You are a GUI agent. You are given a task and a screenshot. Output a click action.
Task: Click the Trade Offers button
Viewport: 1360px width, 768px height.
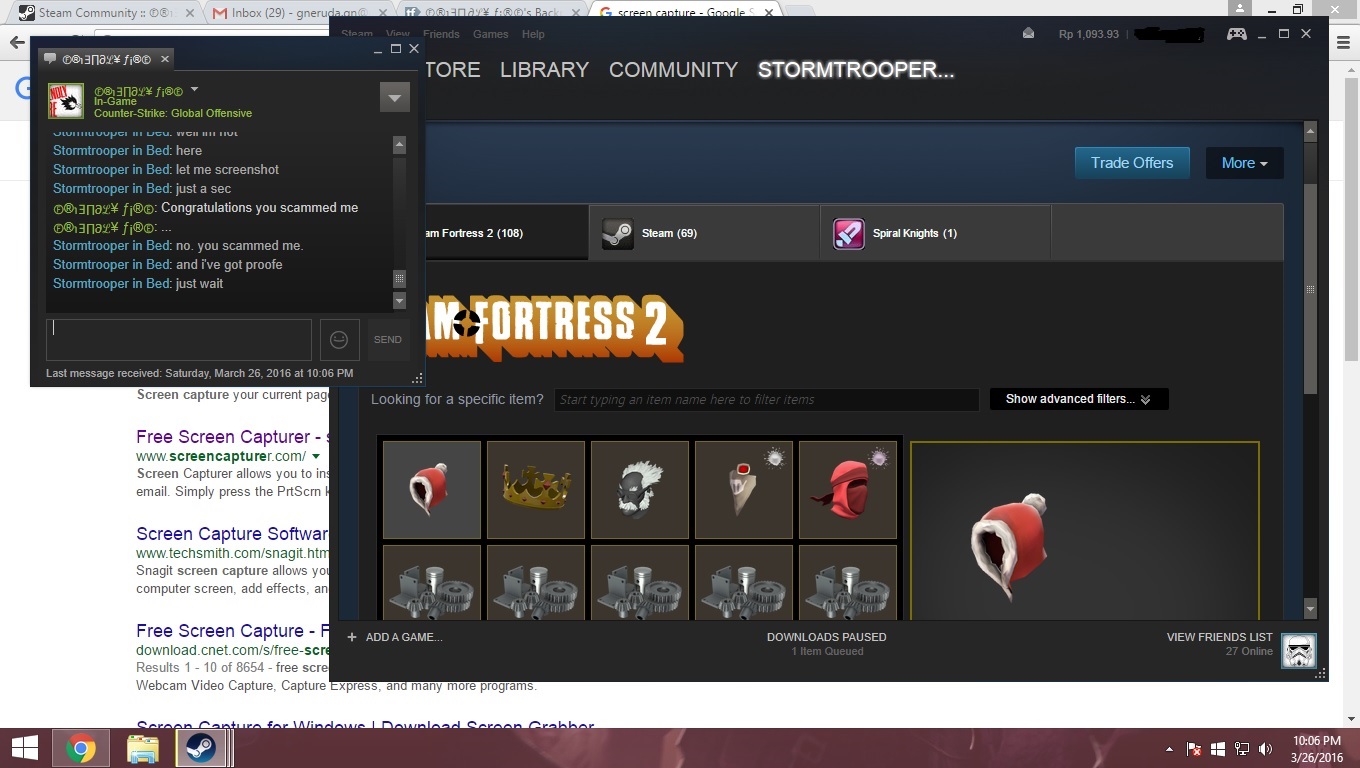pos(1131,163)
